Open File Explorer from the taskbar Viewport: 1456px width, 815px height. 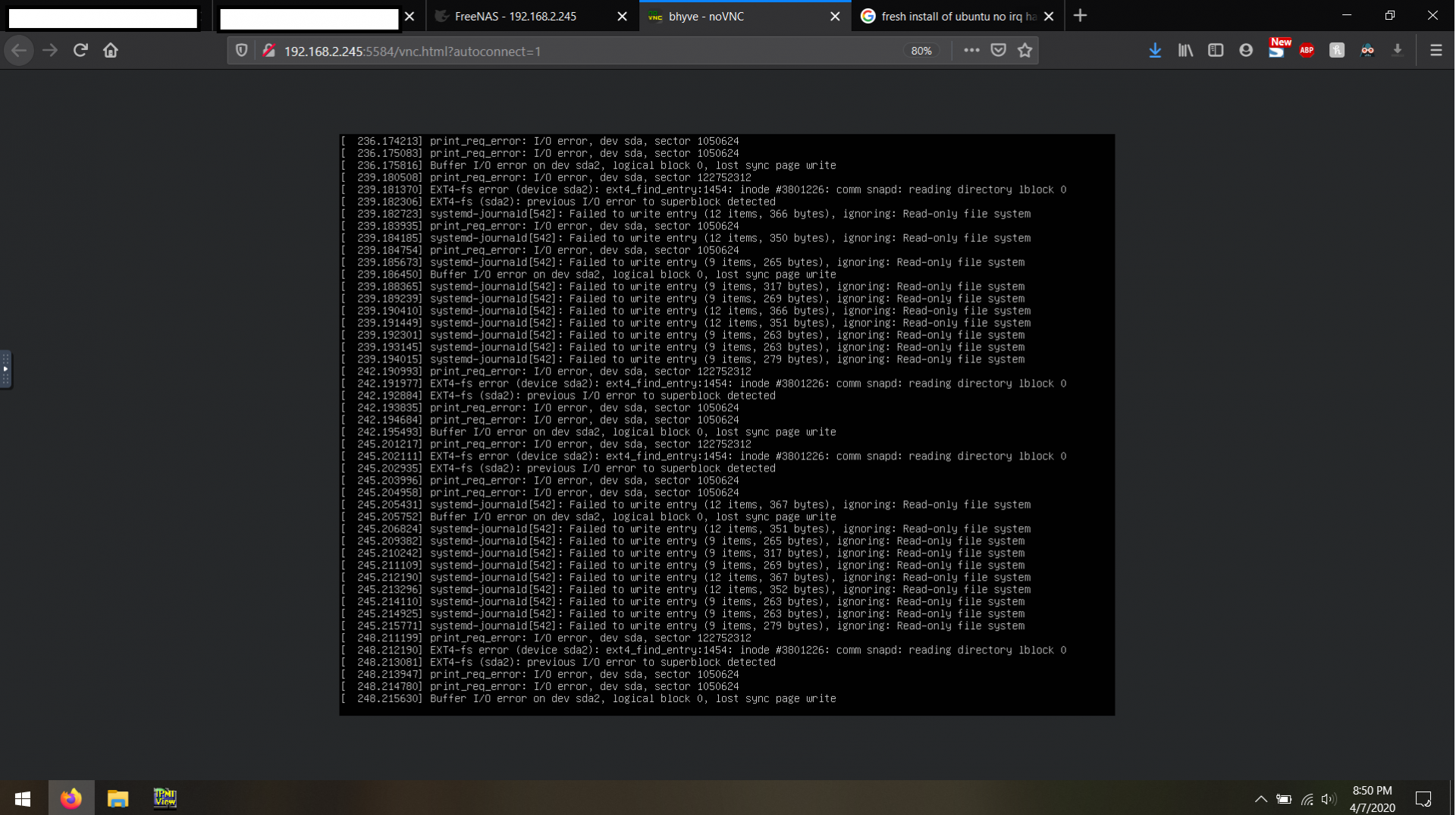click(118, 798)
